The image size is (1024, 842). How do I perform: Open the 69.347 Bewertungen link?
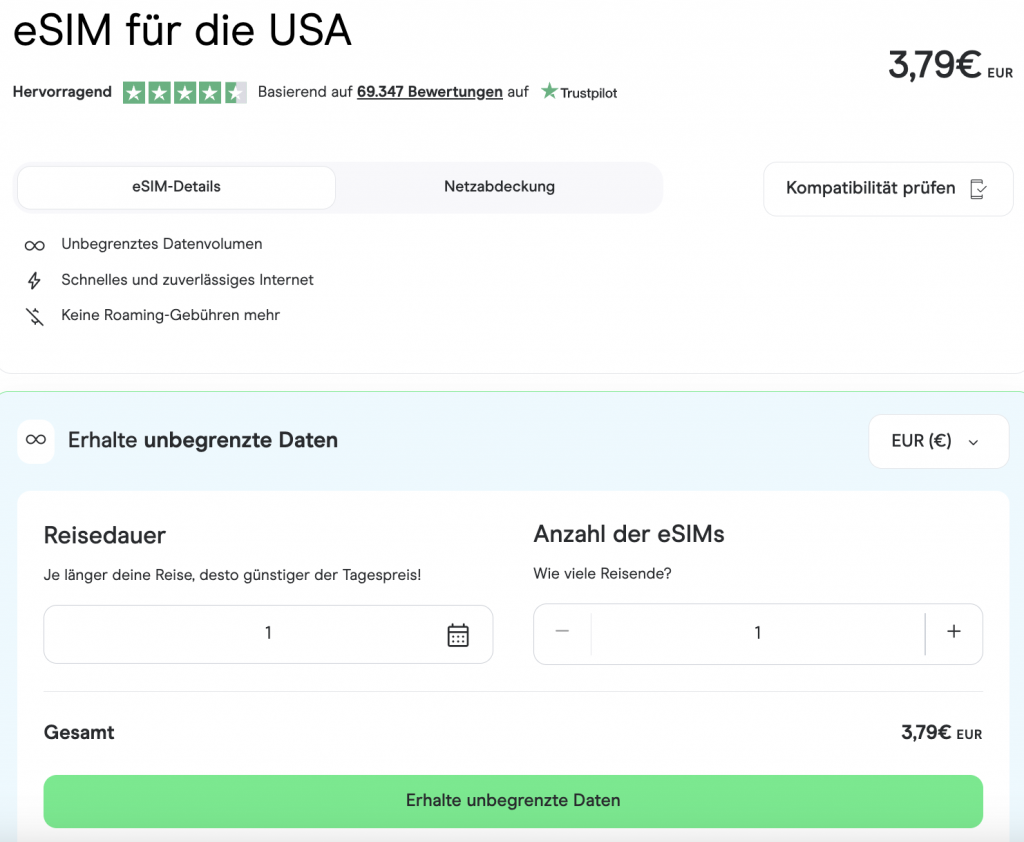[x=429, y=91]
